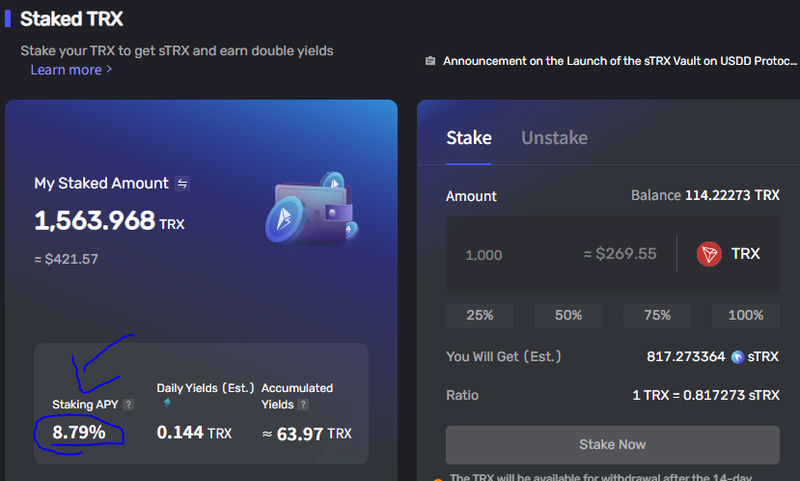The height and width of the screenshot is (481, 800).
Task: Click the Balance 114.22273 TRX text
Action: click(x=705, y=195)
